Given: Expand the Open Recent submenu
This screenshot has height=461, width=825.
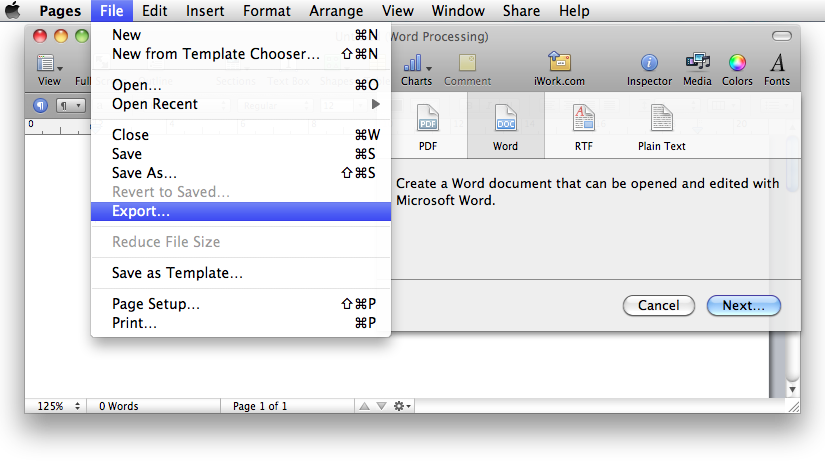Looking at the screenshot, I should [x=241, y=104].
